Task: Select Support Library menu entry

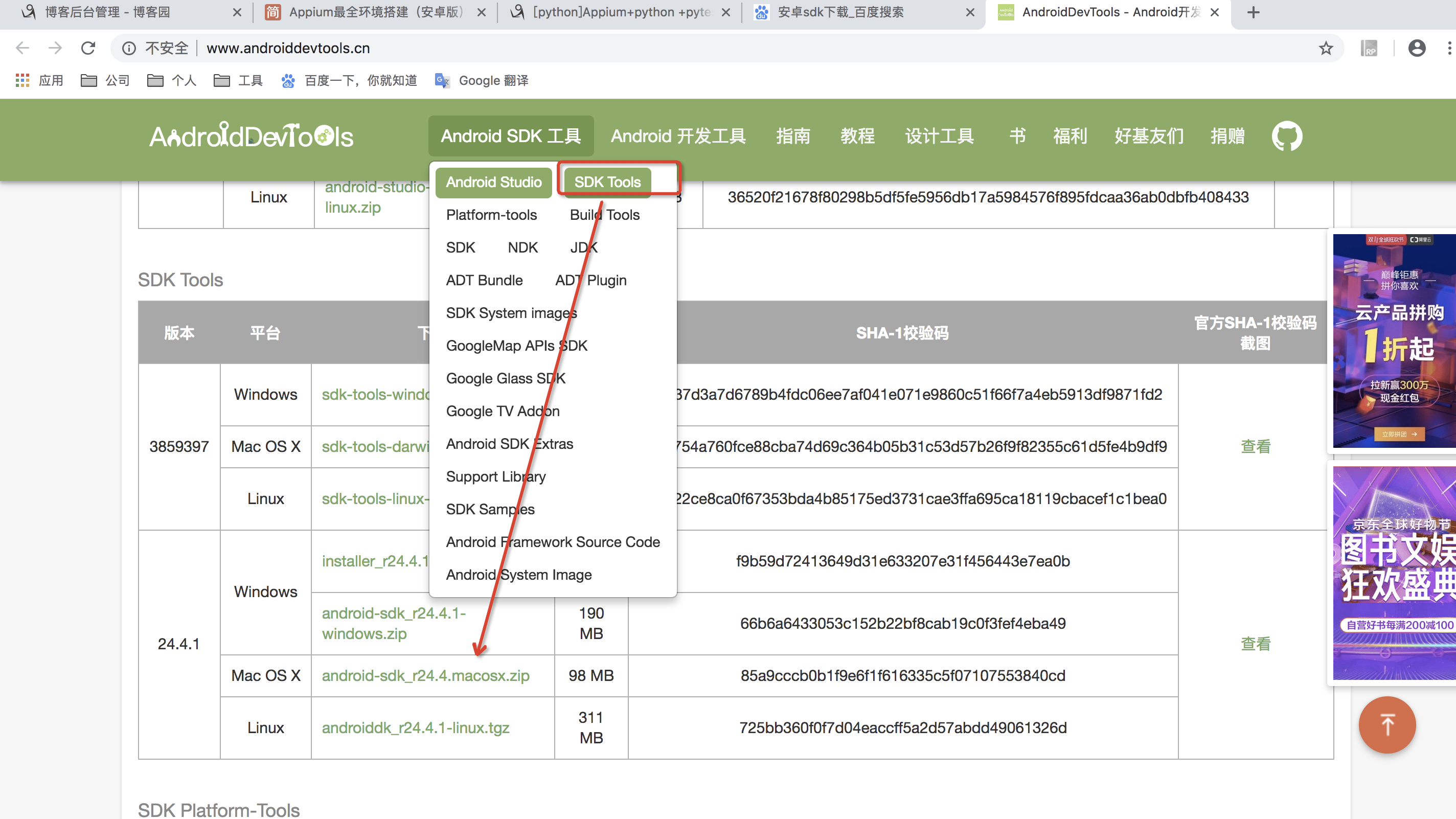Action: point(496,476)
